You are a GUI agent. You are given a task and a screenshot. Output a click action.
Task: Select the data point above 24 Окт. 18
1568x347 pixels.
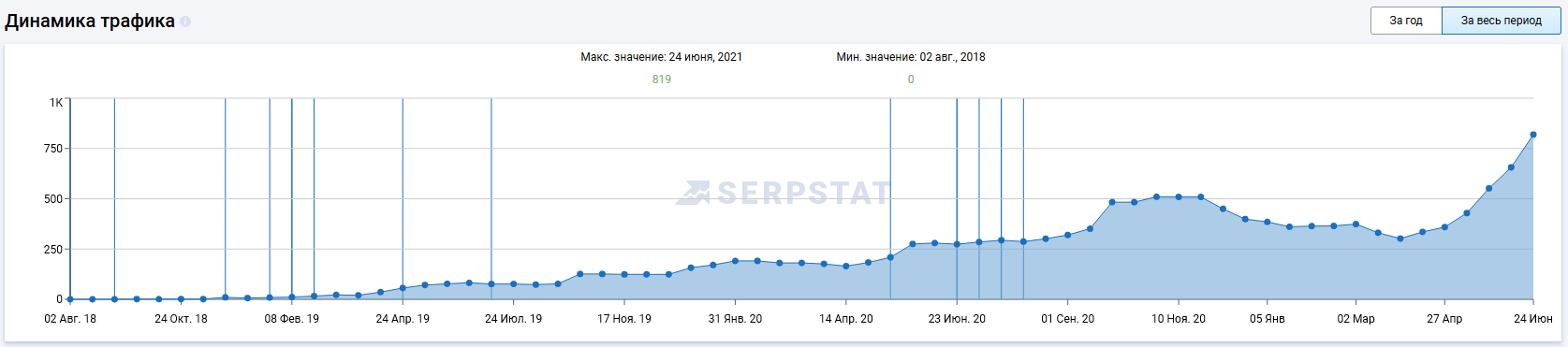click(x=181, y=299)
